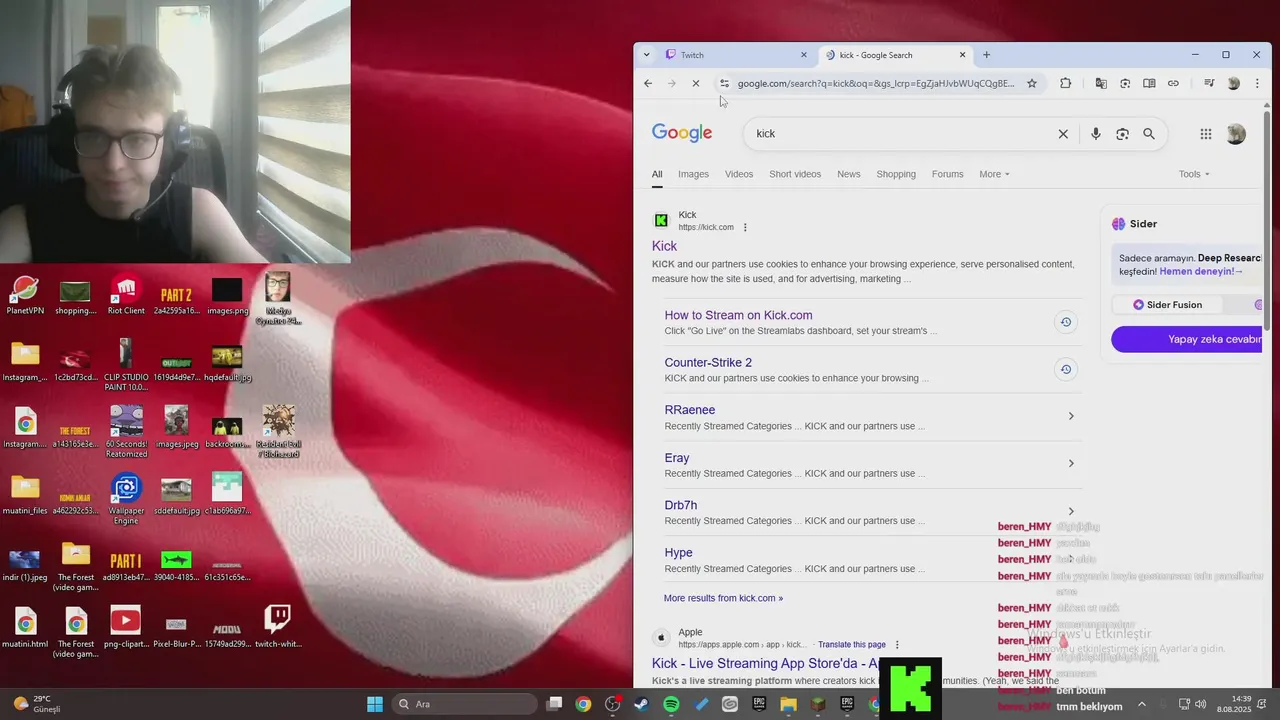Open the Hype sitelink

point(678,552)
